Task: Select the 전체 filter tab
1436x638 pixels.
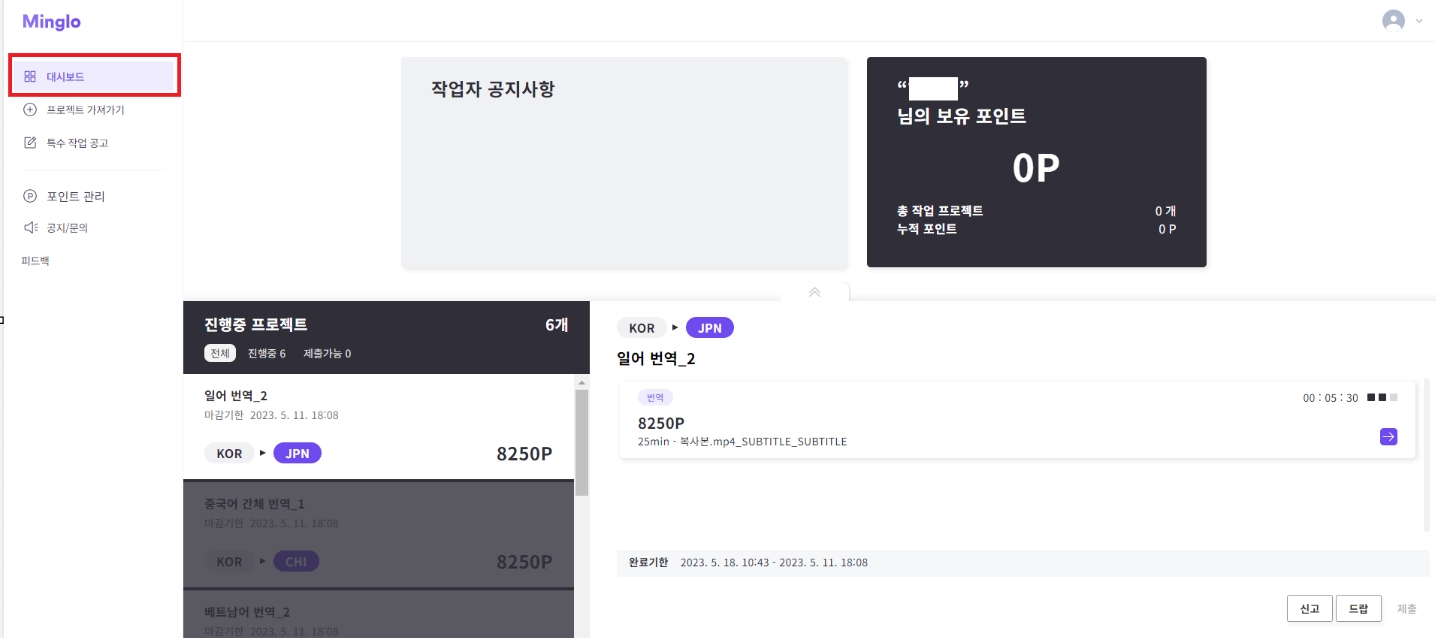Action: (220, 353)
